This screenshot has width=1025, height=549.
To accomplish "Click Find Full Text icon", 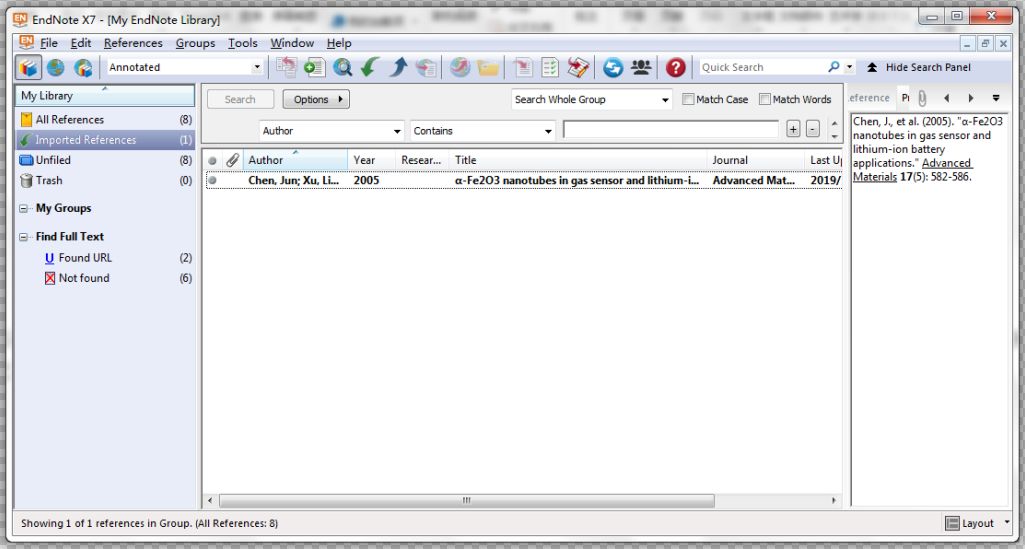I will click(x=426, y=67).
